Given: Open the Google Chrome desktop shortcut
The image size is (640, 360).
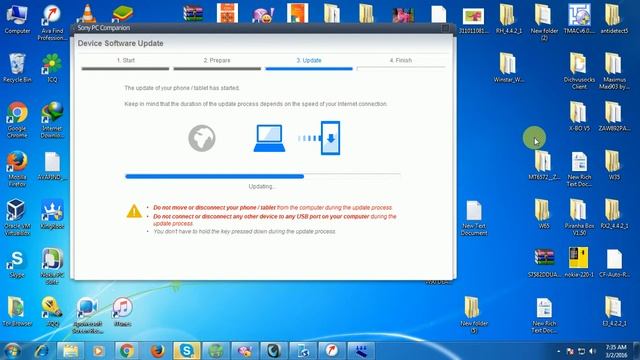Looking at the screenshot, I should coord(17,120).
